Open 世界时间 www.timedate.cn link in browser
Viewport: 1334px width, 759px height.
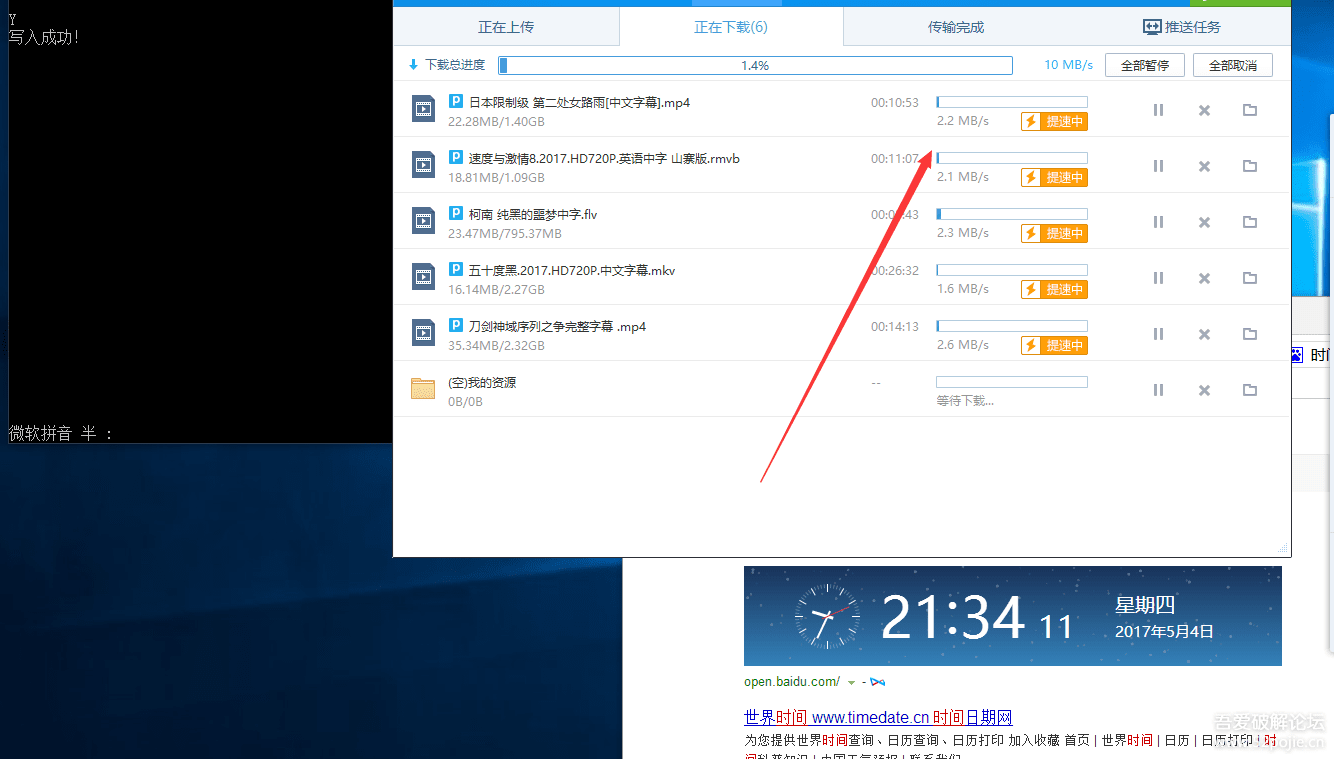(x=878, y=717)
